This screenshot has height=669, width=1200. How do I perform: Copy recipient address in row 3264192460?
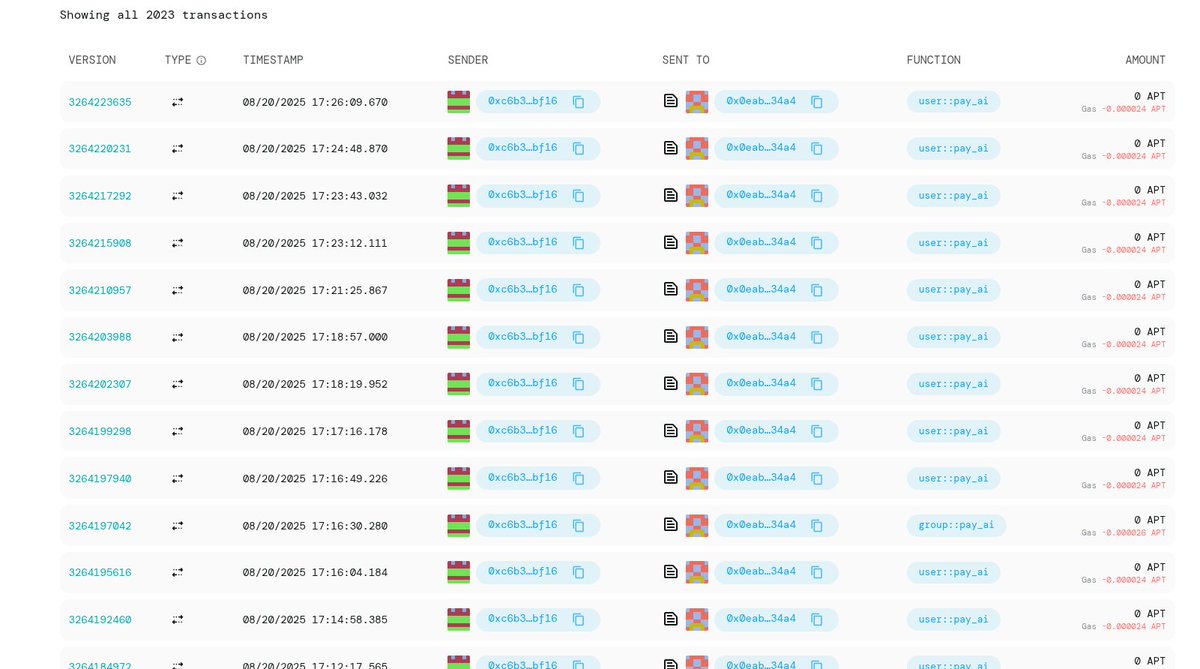coord(817,619)
